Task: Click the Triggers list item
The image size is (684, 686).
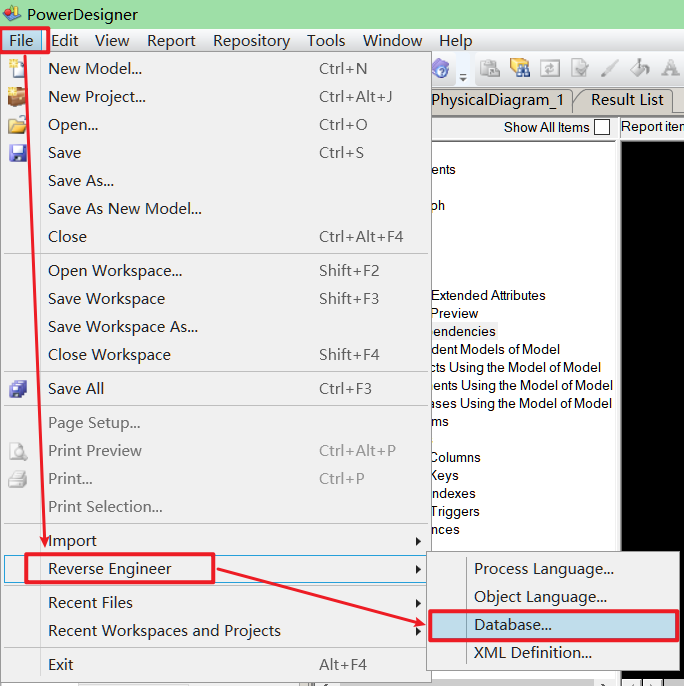Action: (455, 512)
